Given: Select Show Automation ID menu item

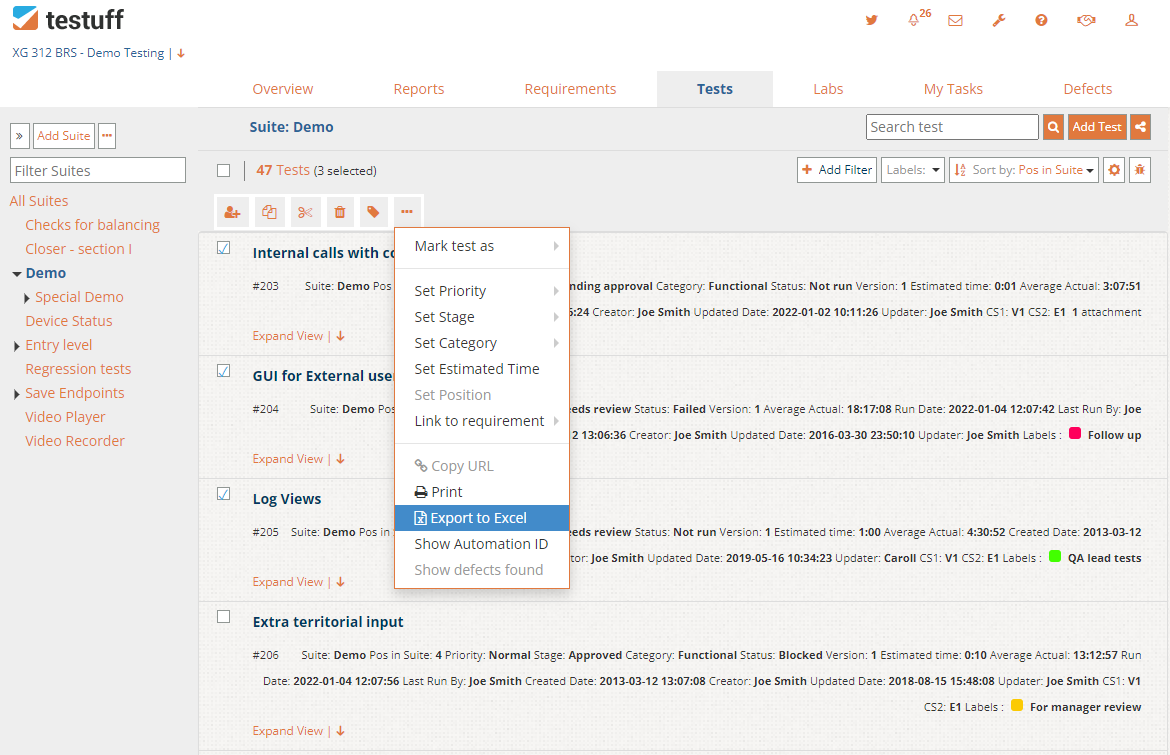Looking at the screenshot, I should tap(482, 544).
